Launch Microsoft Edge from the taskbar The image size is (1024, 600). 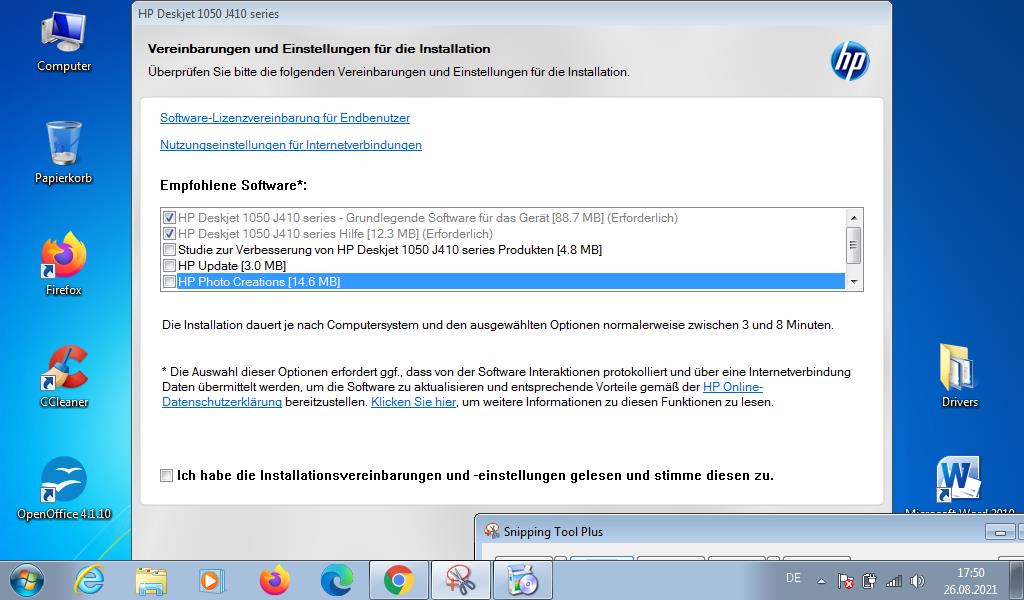coord(337,580)
